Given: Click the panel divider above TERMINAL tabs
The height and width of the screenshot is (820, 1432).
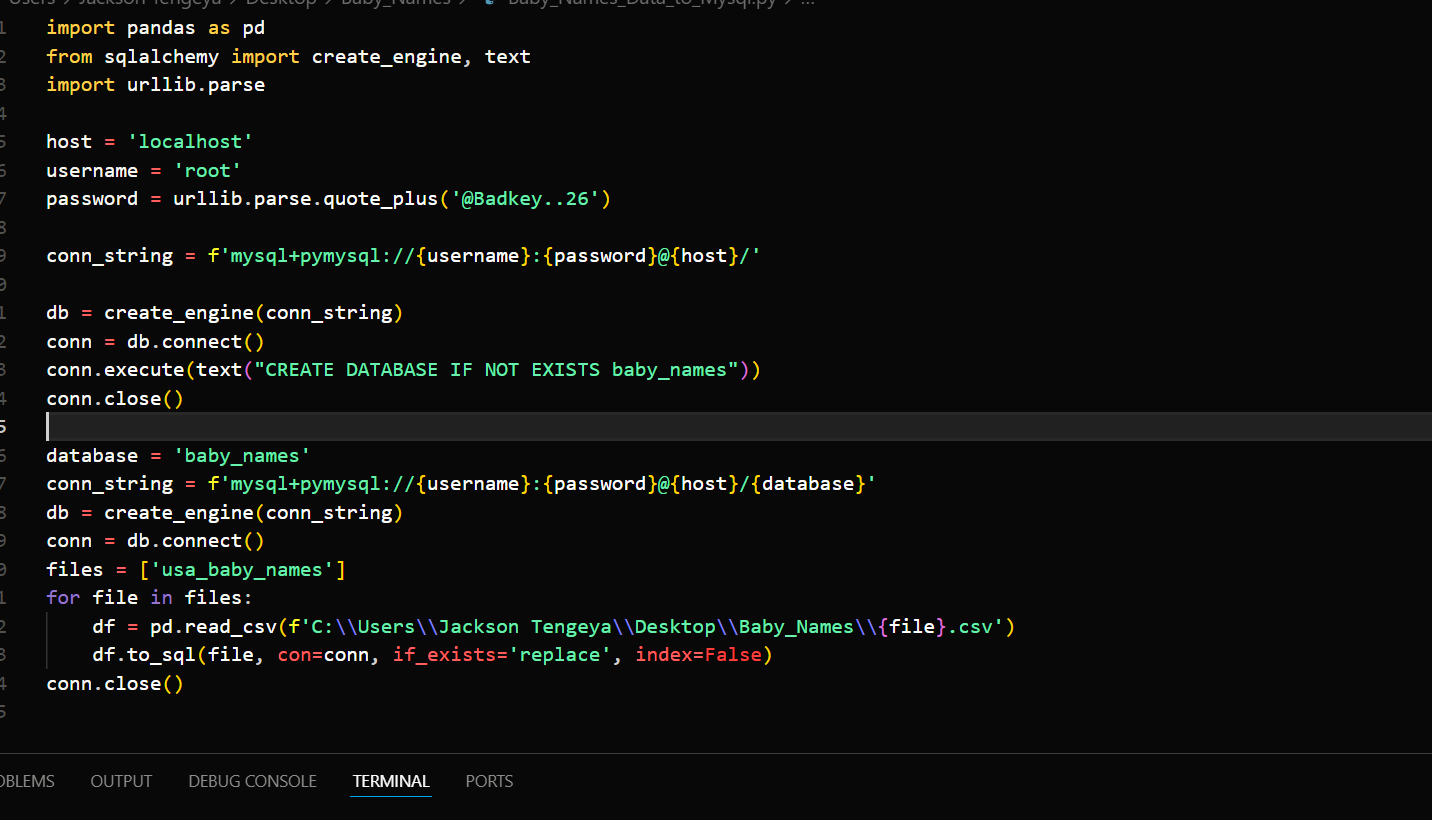Looking at the screenshot, I should click(716, 753).
